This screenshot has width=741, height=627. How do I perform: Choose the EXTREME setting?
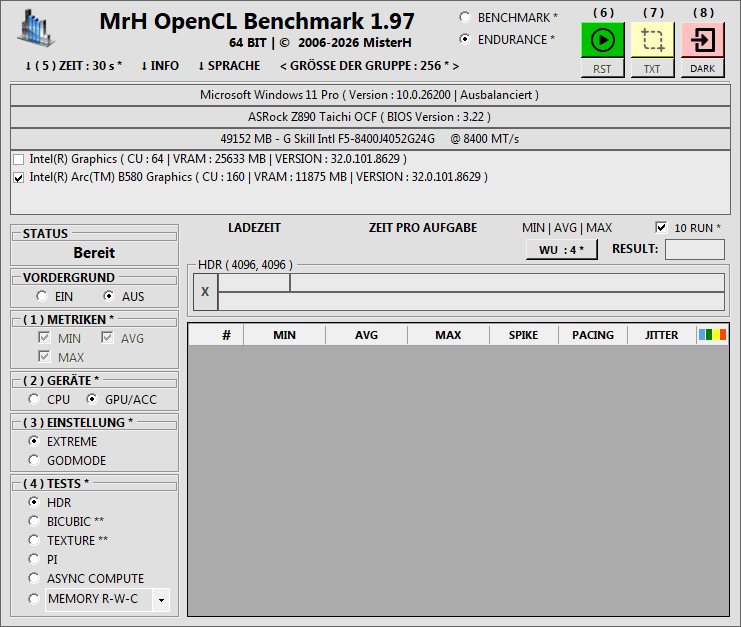click(34, 441)
